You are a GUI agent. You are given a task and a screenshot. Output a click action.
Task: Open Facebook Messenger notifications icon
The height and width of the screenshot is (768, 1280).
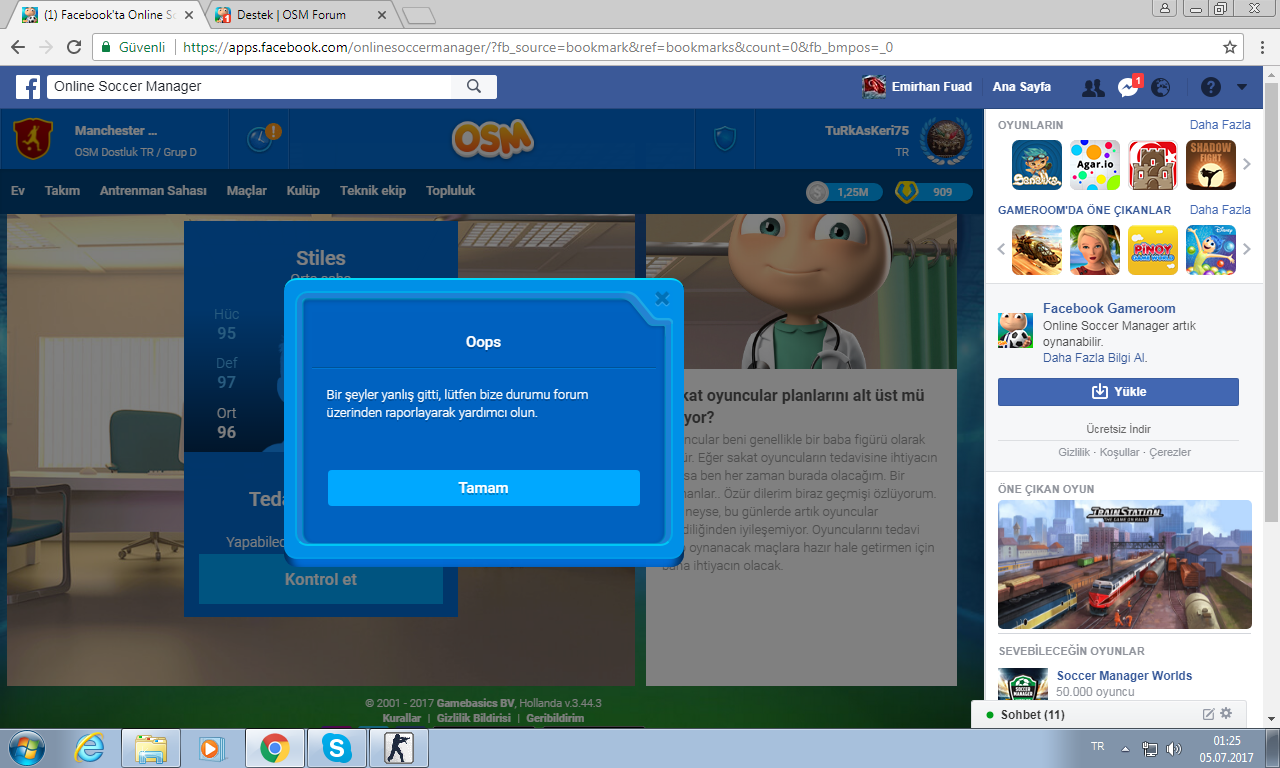(x=1128, y=87)
